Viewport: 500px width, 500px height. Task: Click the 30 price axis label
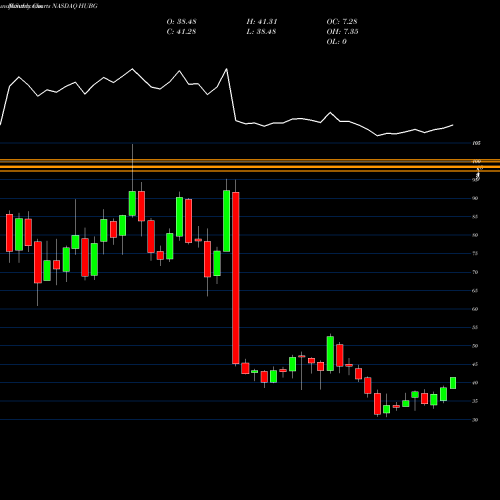click(475, 420)
